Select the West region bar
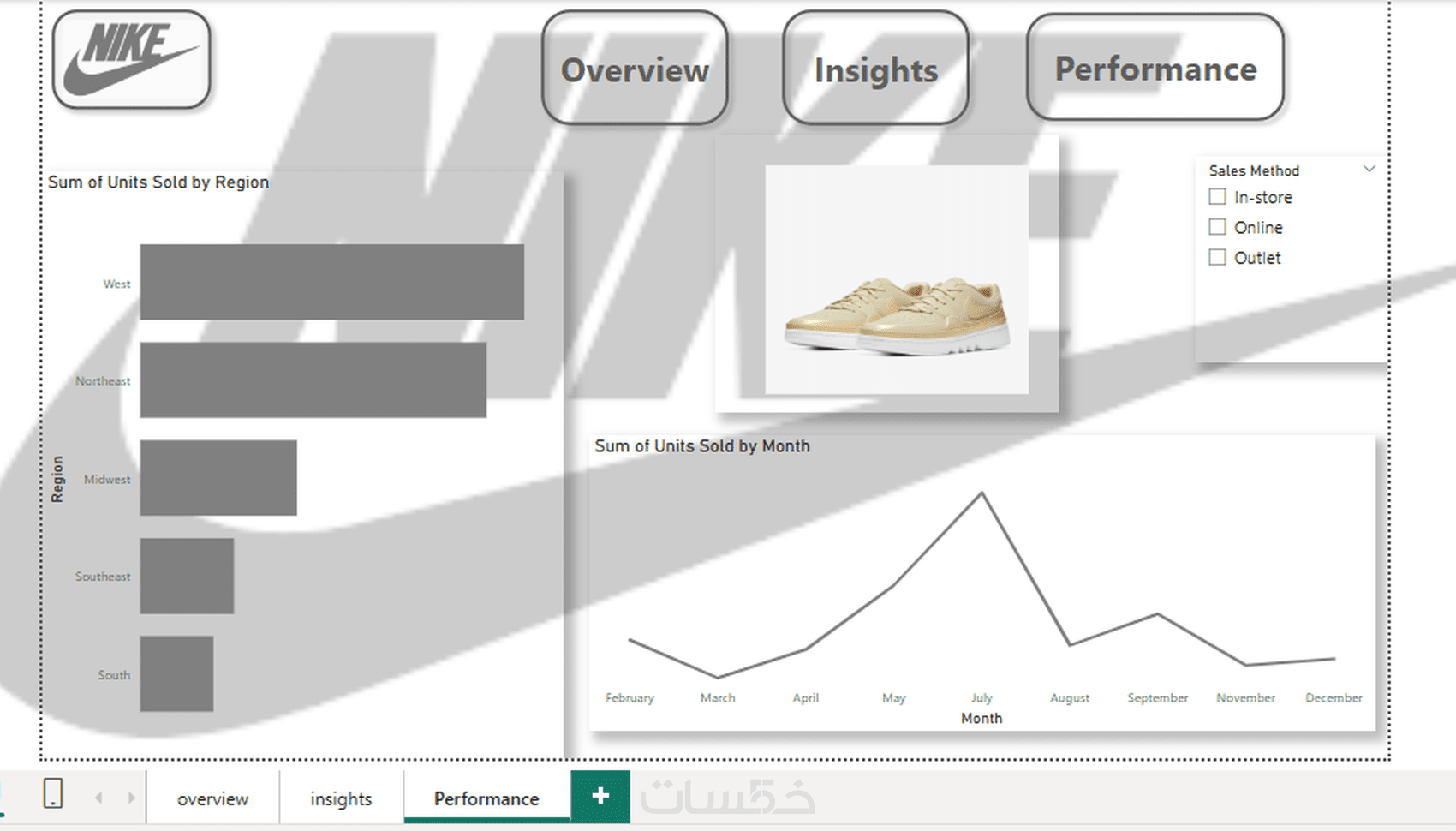This screenshot has width=1456, height=831. pyautogui.click(x=332, y=282)
